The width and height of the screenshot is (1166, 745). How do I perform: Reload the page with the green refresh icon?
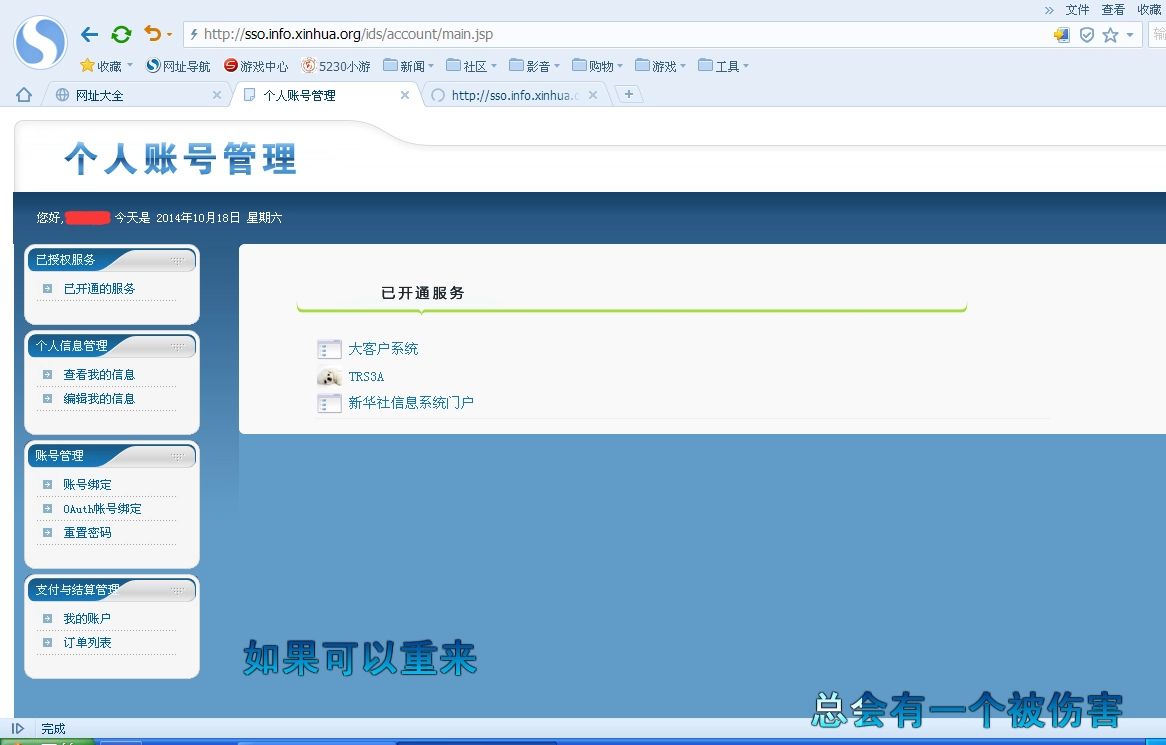[121, 34]
